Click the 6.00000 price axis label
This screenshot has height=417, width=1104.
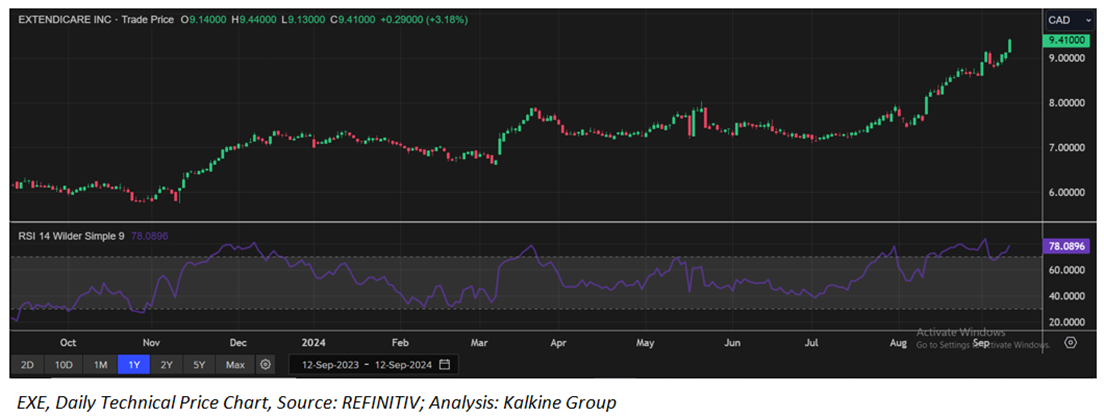pos(1065,192)
